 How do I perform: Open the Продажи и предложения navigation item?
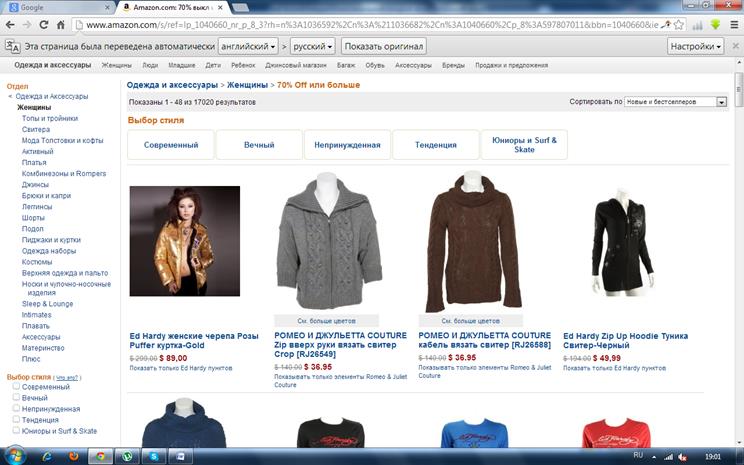coord(512,65)
